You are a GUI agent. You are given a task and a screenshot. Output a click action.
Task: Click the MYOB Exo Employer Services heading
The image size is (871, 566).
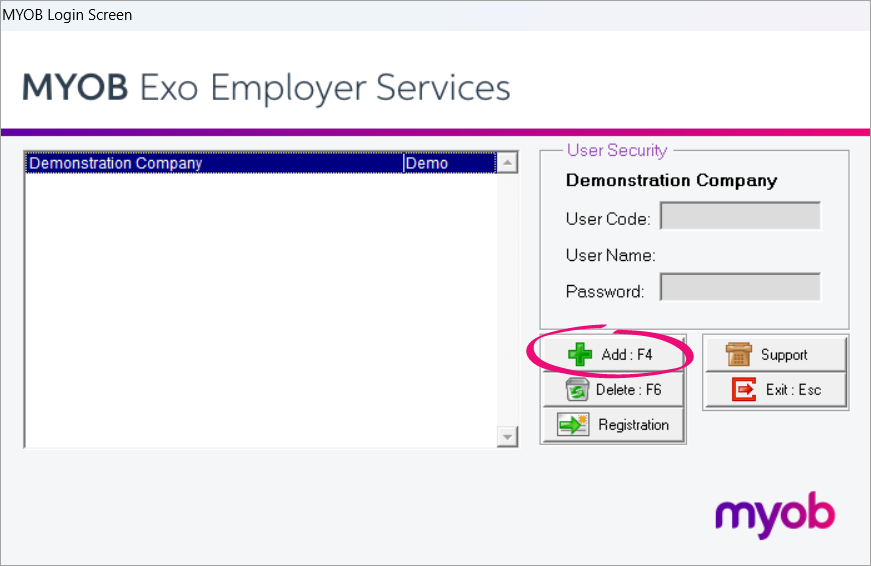pos(266,88)
